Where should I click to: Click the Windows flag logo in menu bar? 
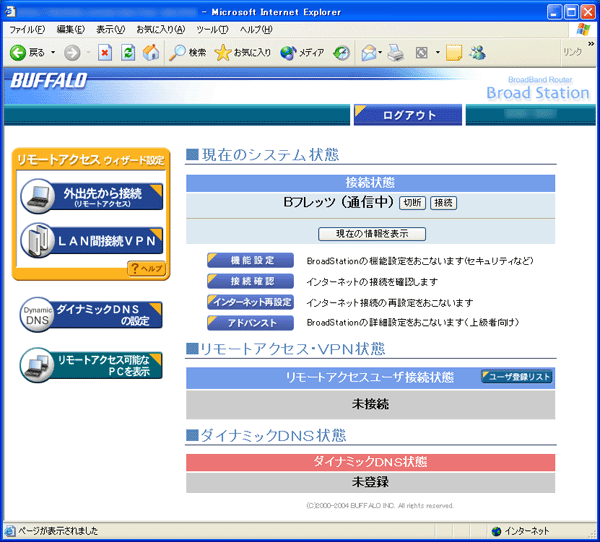click(583, 29)
